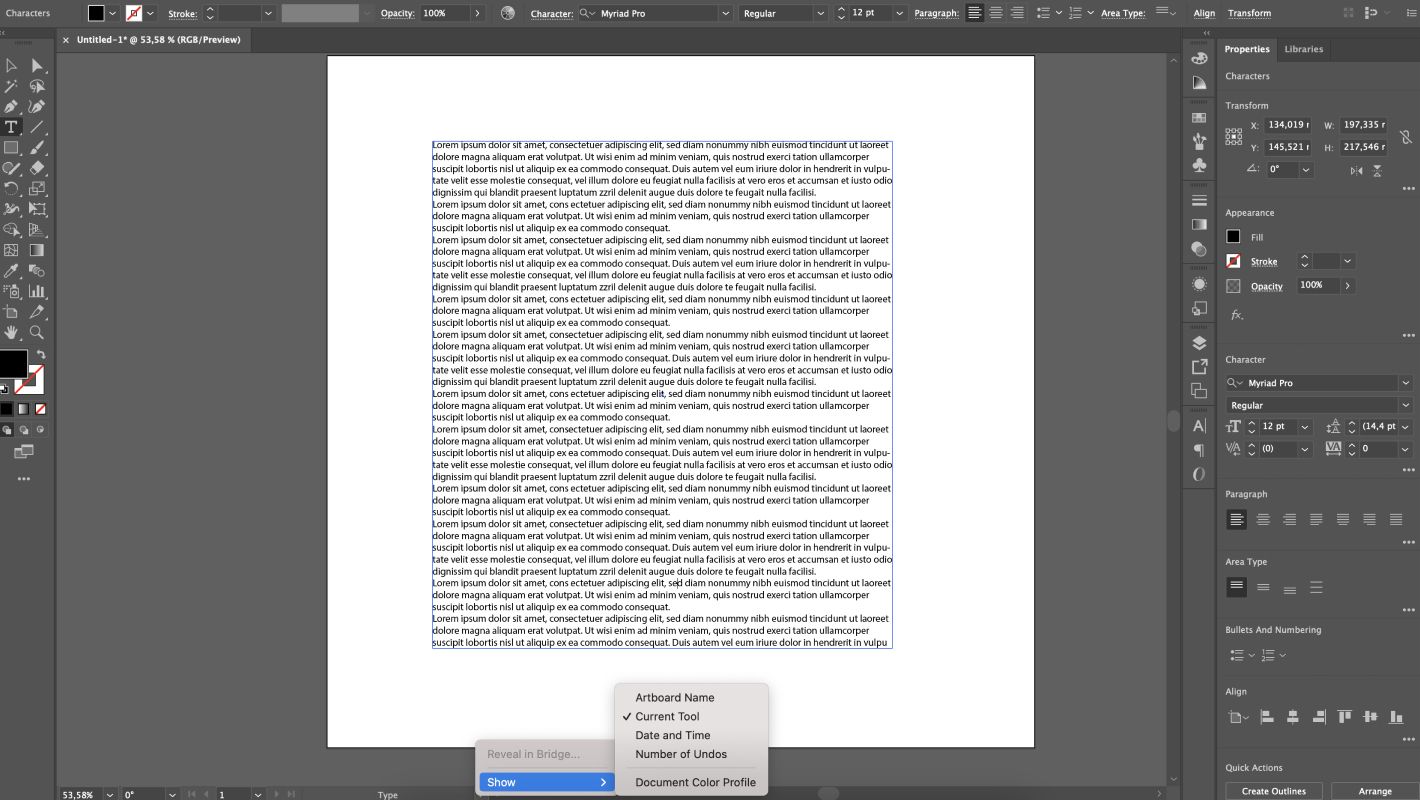
Task: Choose the Rectangle tool
Action: tap(11, 148)
